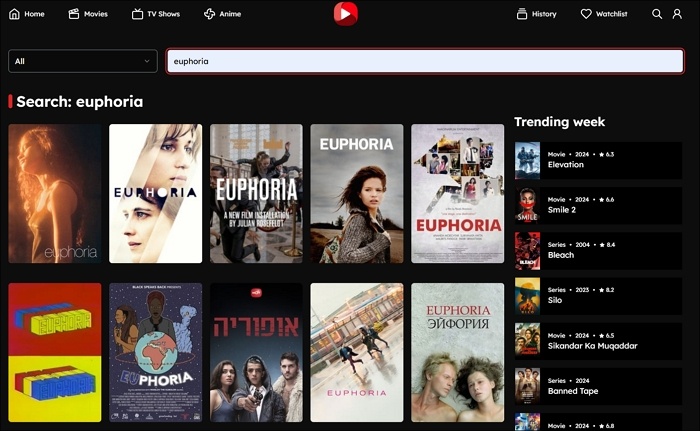
Task: Open the Euphoria poster with globe illustration
Action: pos(155,352)
